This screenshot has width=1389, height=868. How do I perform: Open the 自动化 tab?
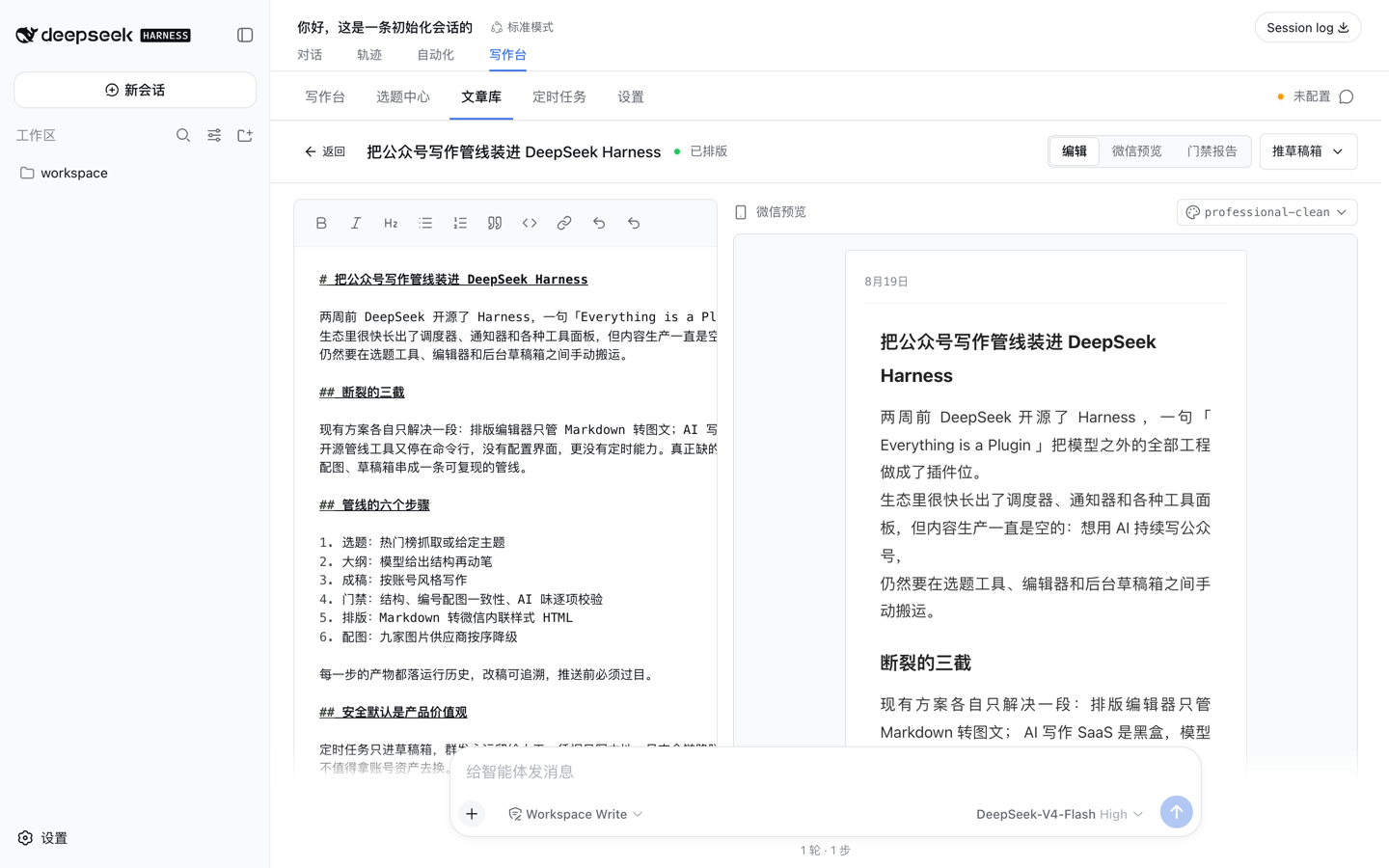pos(435,55)
